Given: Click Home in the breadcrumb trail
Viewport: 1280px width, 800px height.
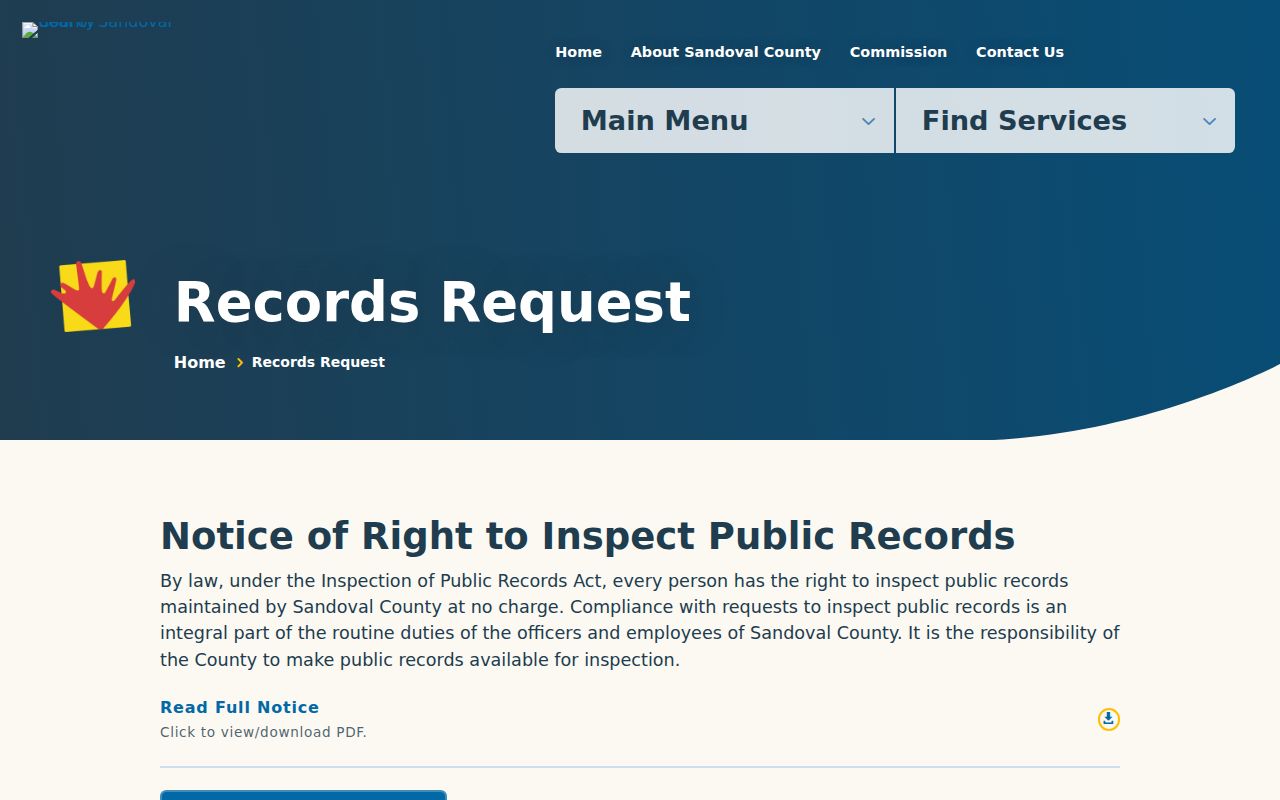Looking at the screenshot, I should pyautogui.click(x=200, y=362).
